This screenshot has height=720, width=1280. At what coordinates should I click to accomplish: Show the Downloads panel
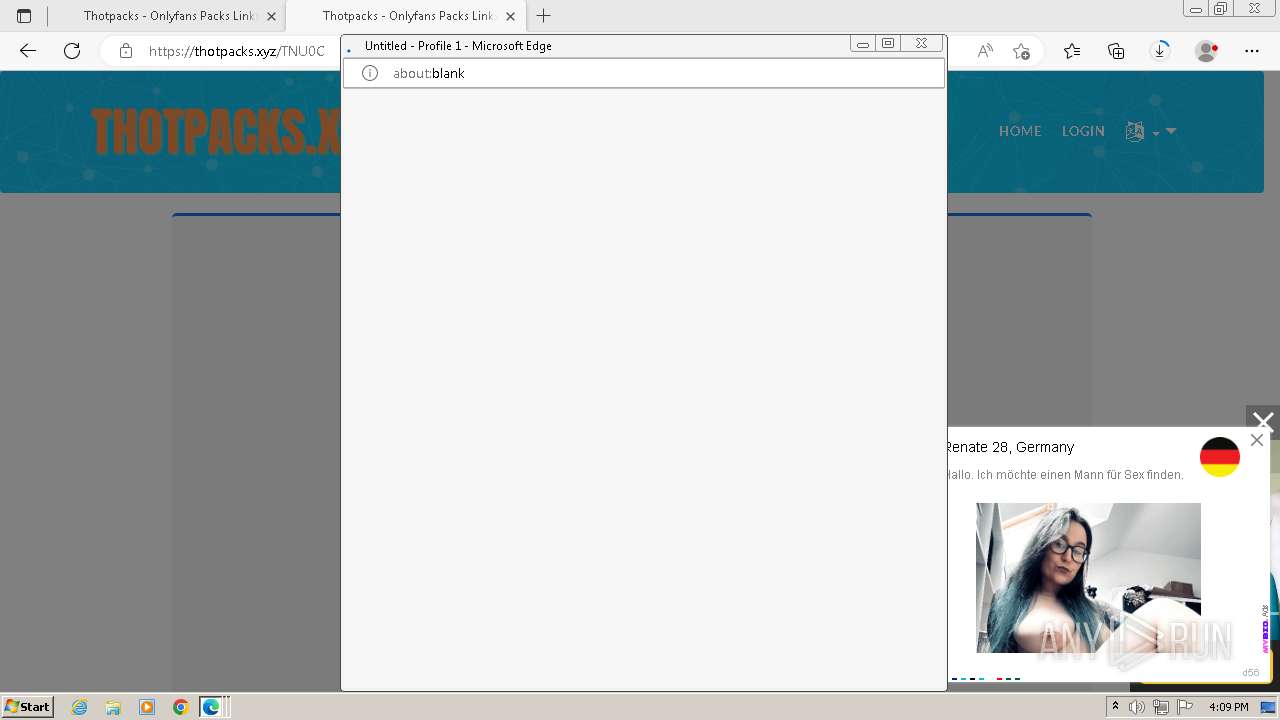1160,51
